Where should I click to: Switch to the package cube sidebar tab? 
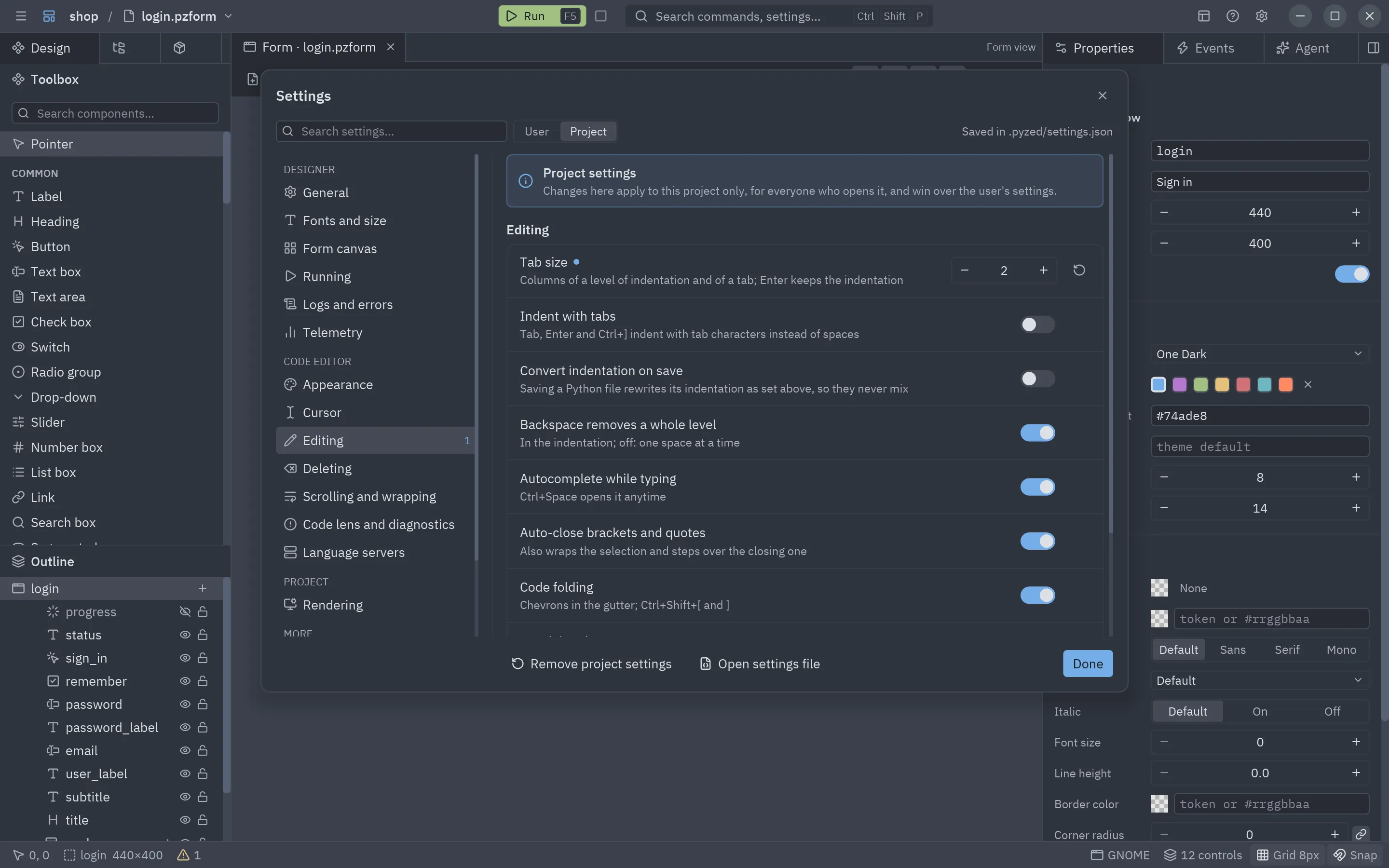pos(179,48)
